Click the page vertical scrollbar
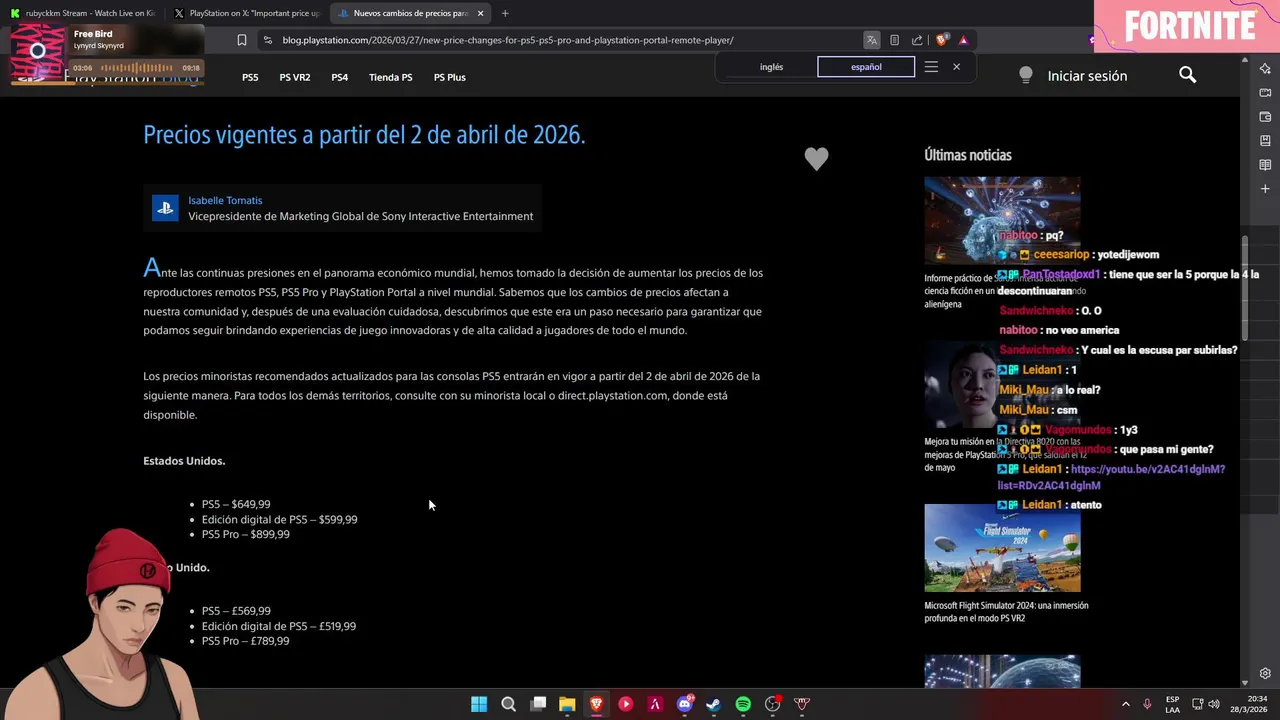Screen dimensions: 1280x720 pyautogui.click(x=1245, y=288)
